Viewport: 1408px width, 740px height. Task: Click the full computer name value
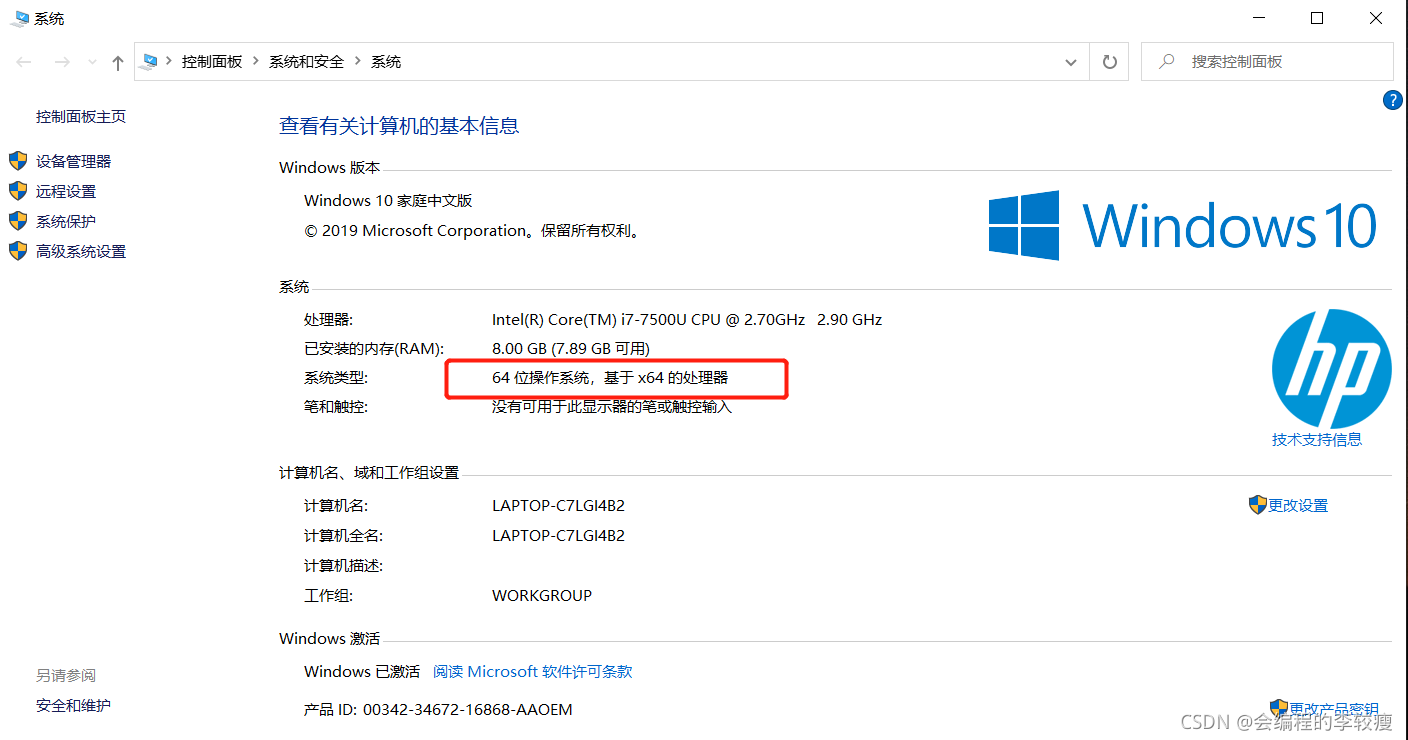(558, 536)
